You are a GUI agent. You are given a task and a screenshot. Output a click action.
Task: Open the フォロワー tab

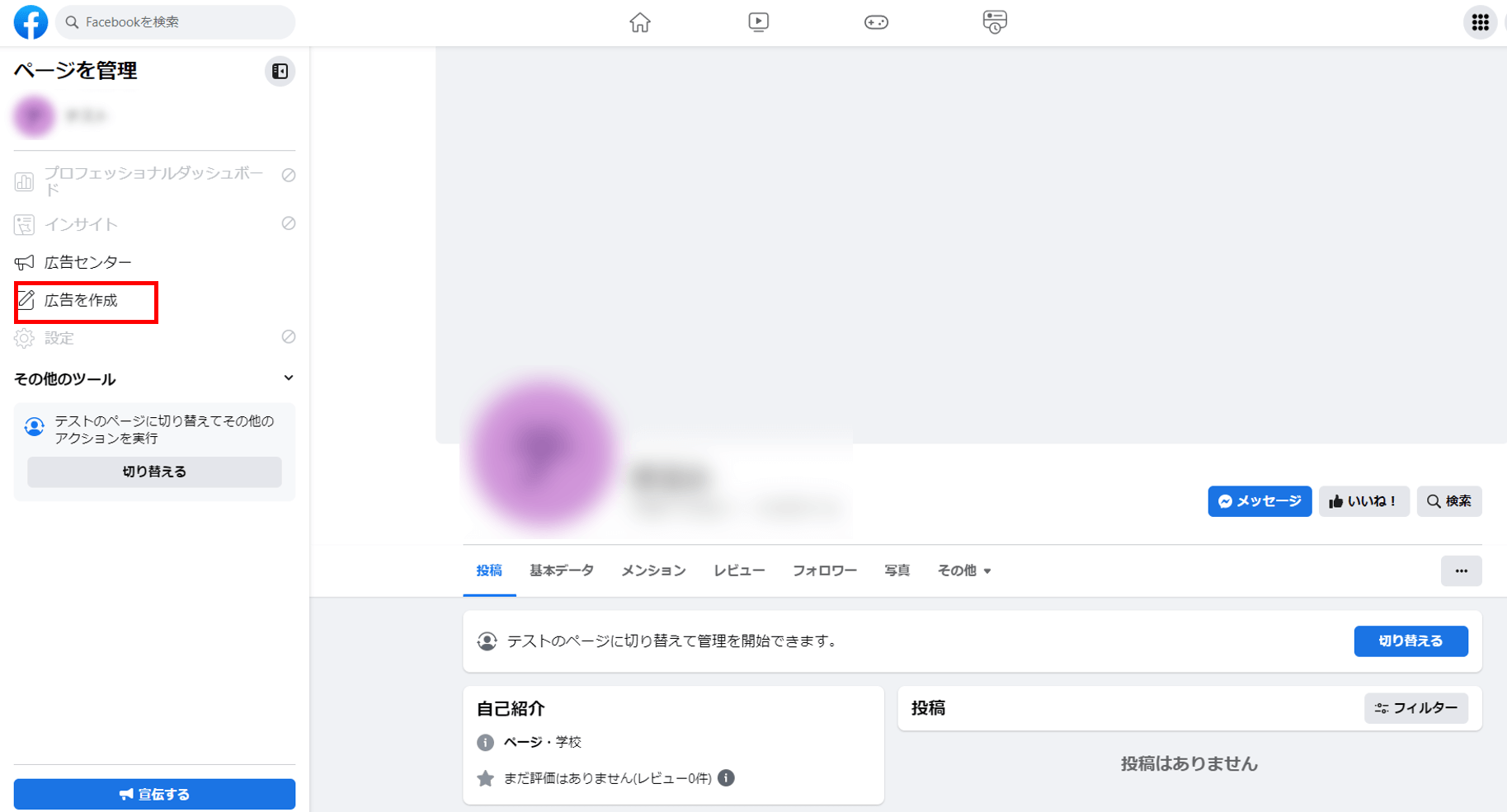[824, 570]
